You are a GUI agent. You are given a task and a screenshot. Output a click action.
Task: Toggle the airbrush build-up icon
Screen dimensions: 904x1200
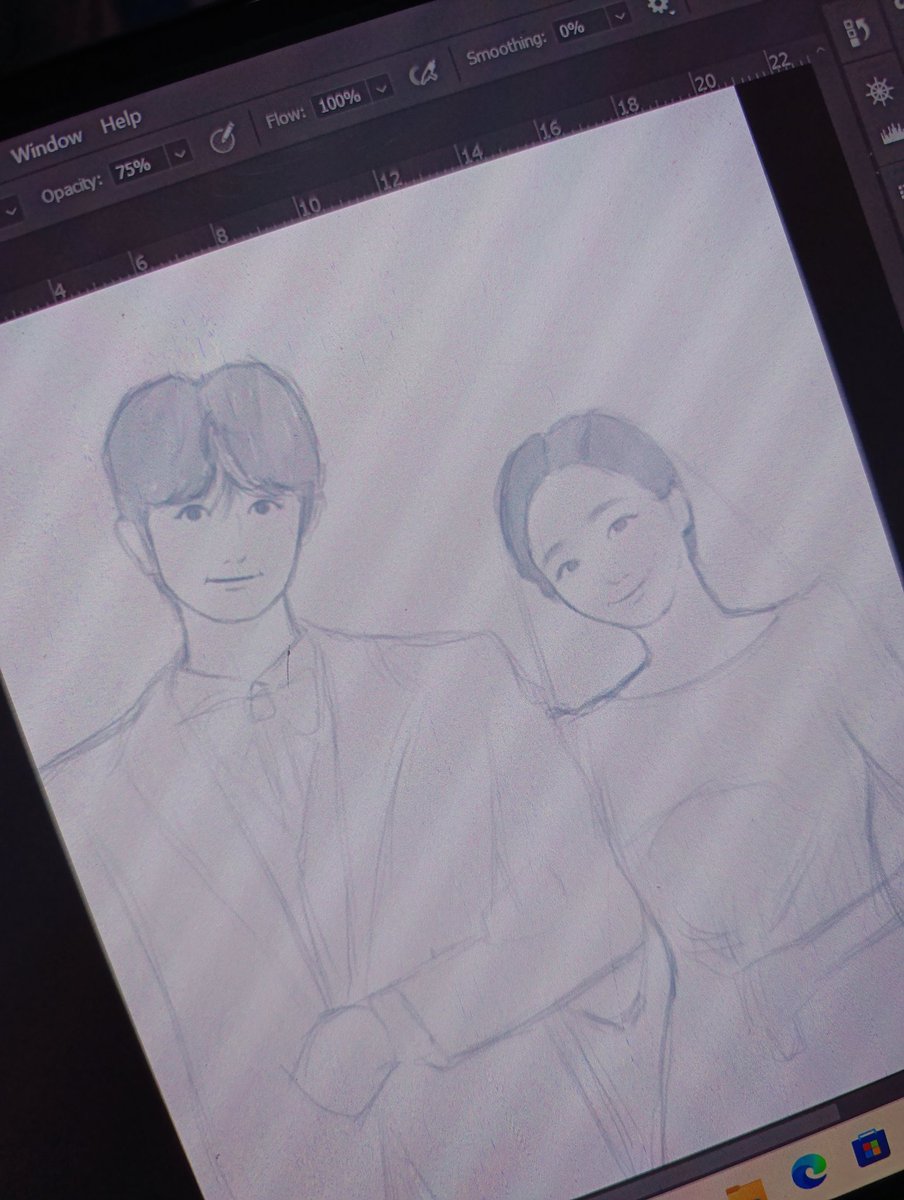[424, 71]
